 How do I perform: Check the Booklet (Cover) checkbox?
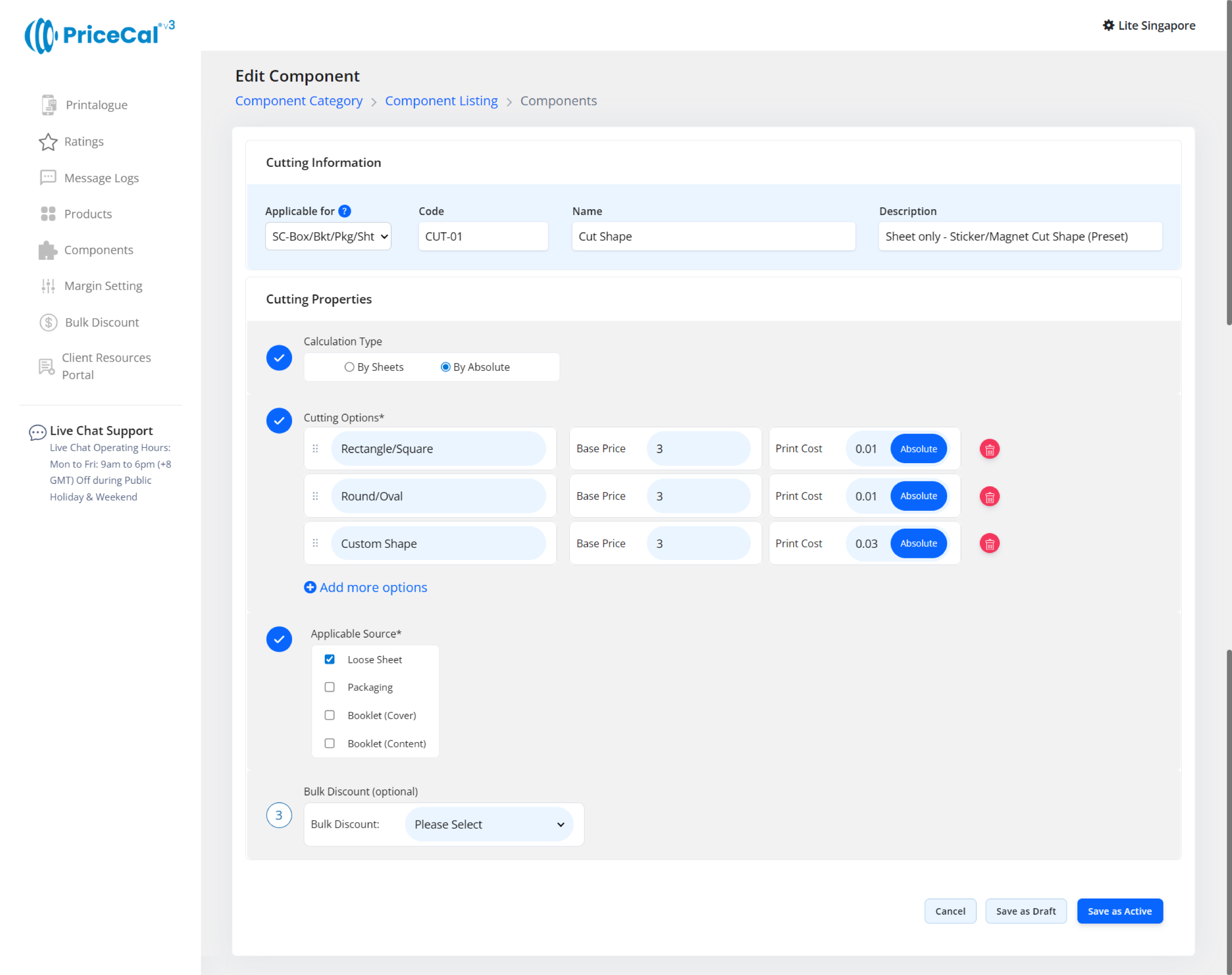tap(330, 715)
